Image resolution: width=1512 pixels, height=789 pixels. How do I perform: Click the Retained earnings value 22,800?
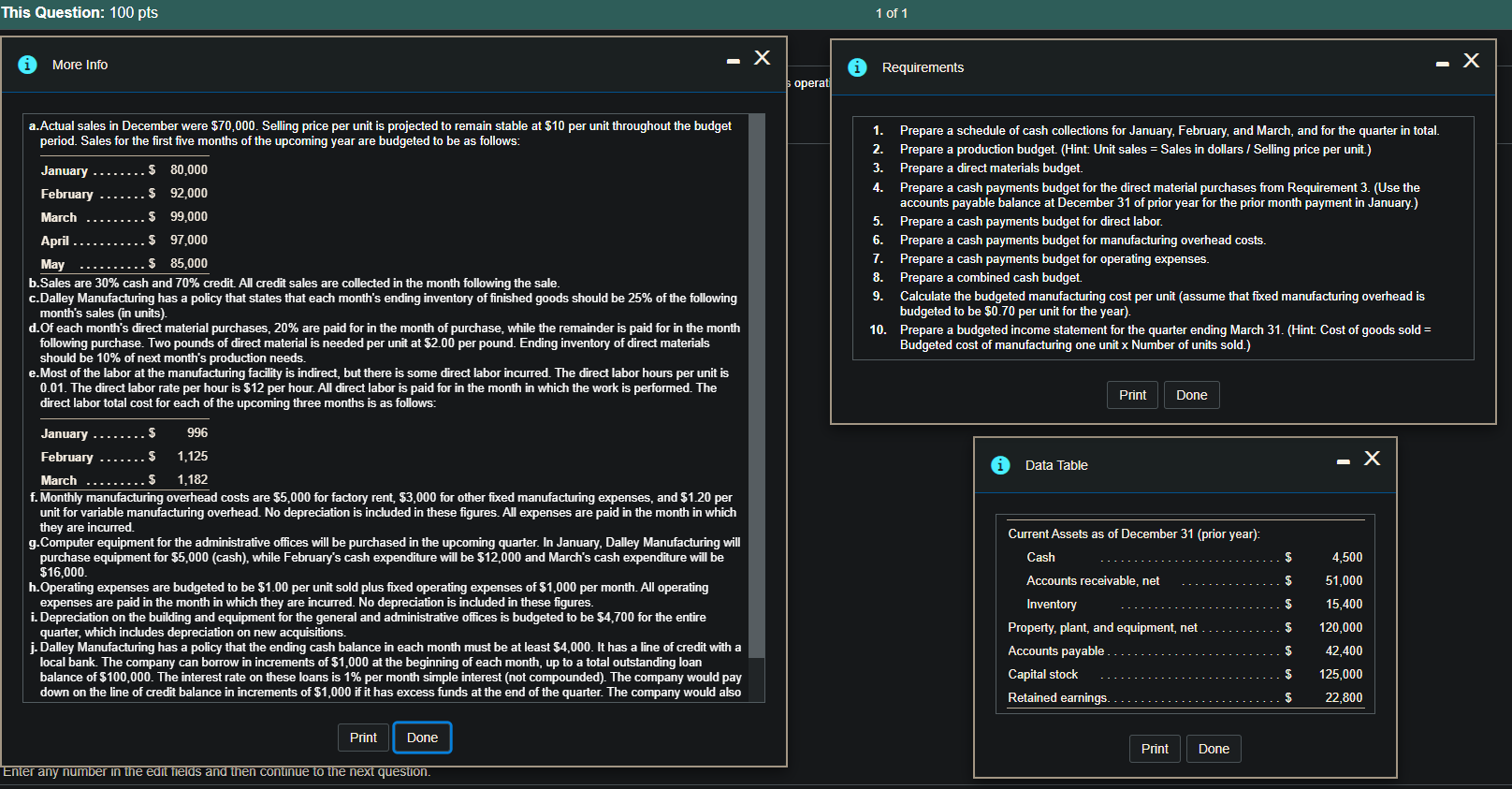coord(1344,697)
